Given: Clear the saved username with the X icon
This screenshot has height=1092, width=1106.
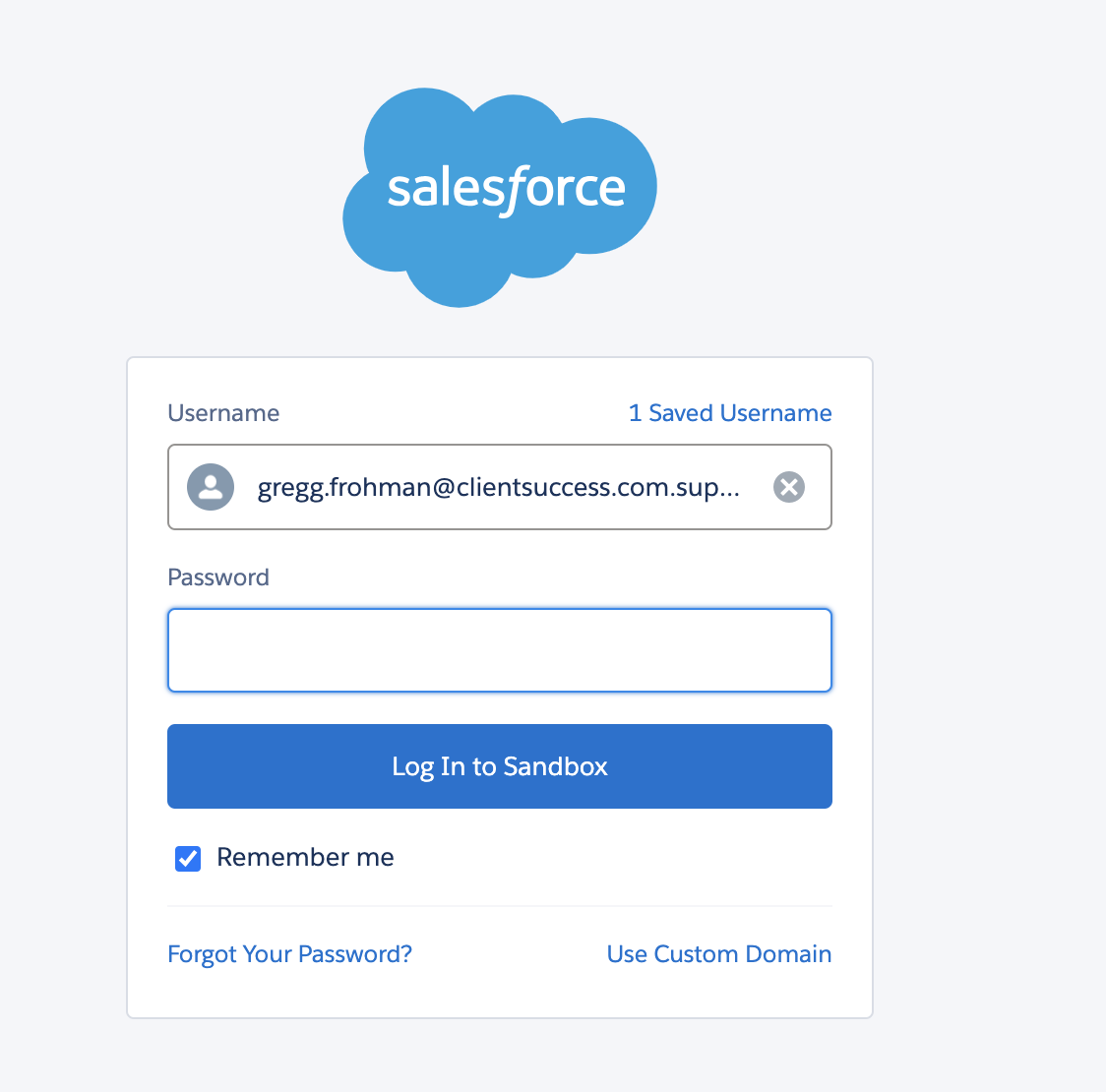Looking at the screenshot, I should (788, 487).
